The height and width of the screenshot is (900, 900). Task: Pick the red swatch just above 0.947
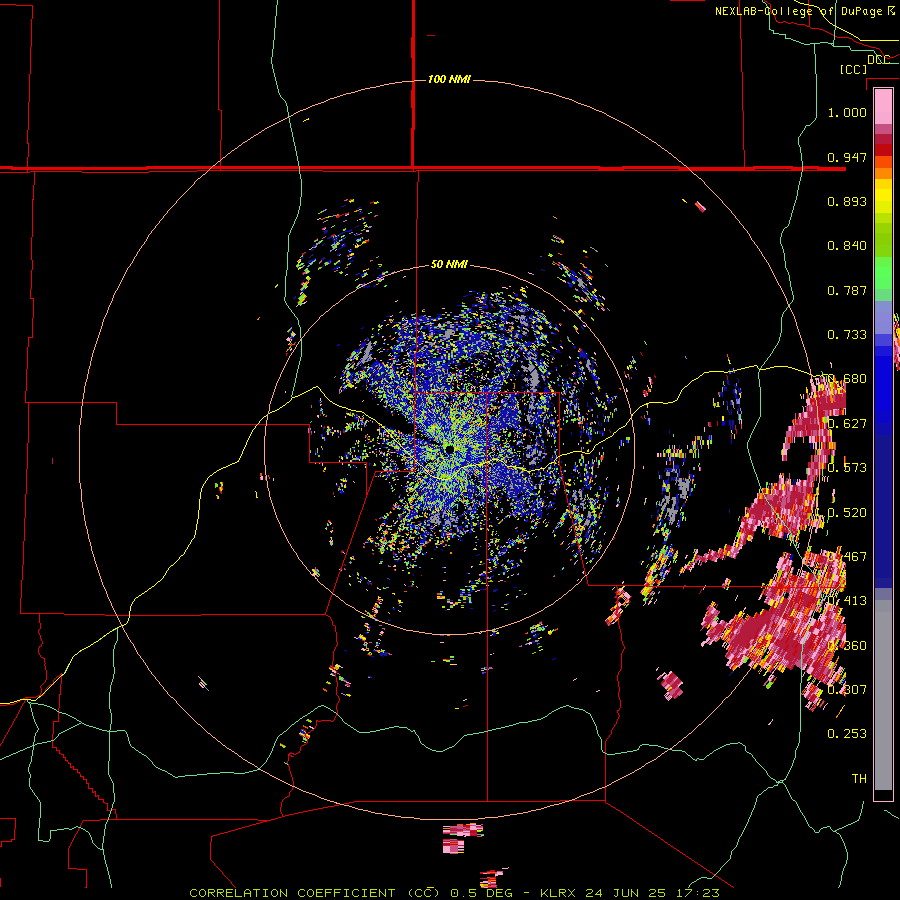click(883, 150)
